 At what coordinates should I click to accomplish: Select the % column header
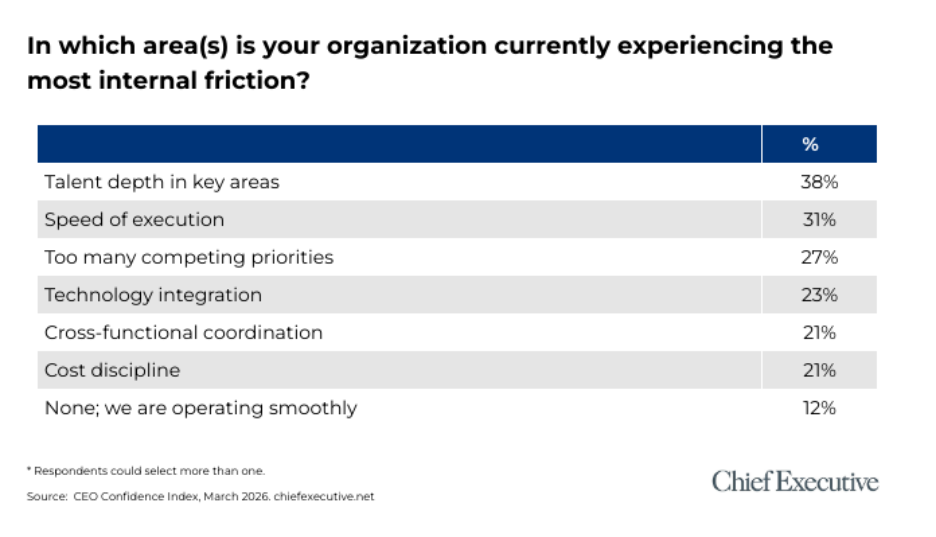[x=810, y=144]
